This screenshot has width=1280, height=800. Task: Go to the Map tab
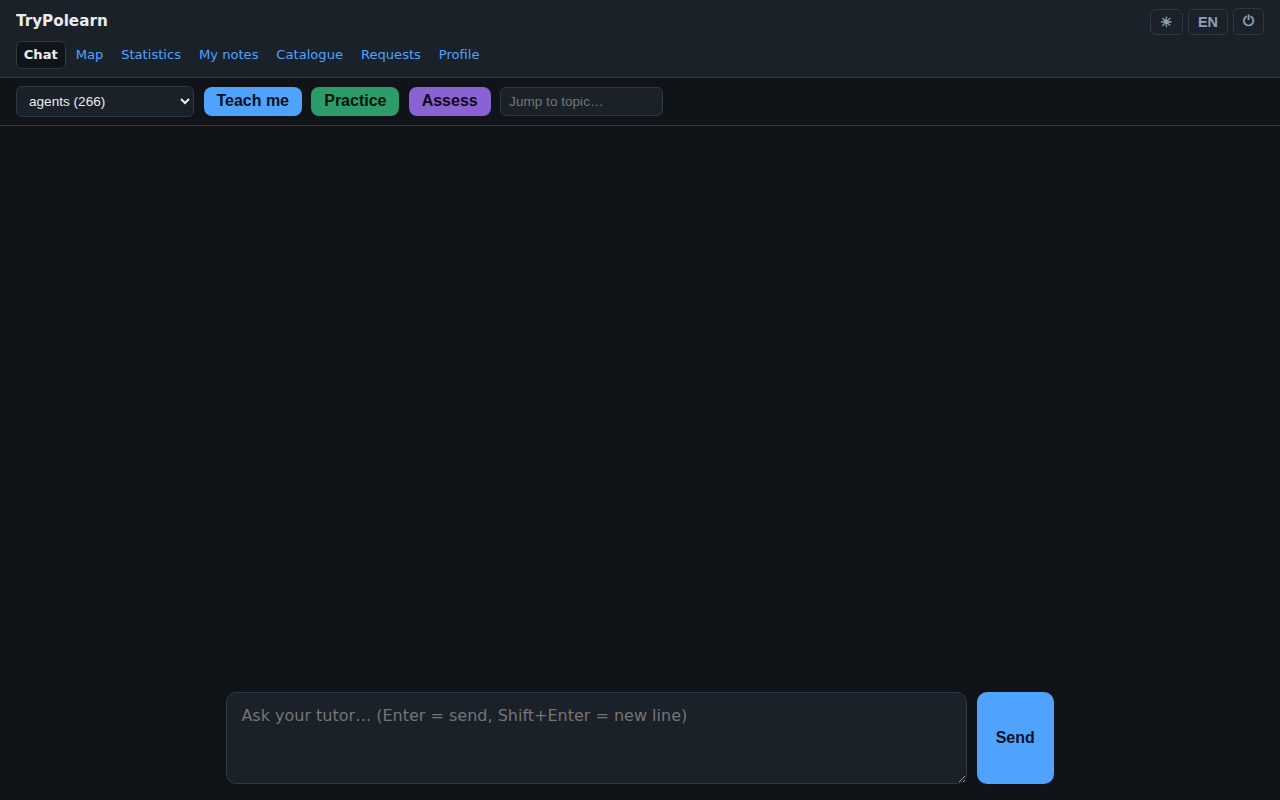(x=89, y=55)
